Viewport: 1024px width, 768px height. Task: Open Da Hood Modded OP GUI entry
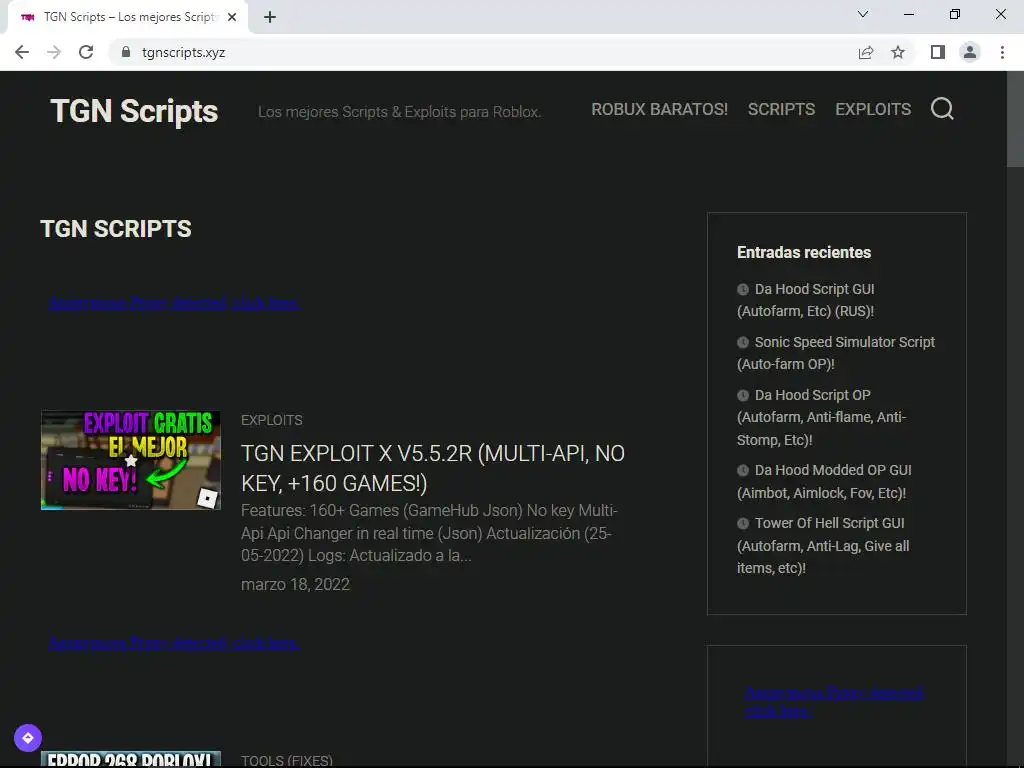[824, 481]
